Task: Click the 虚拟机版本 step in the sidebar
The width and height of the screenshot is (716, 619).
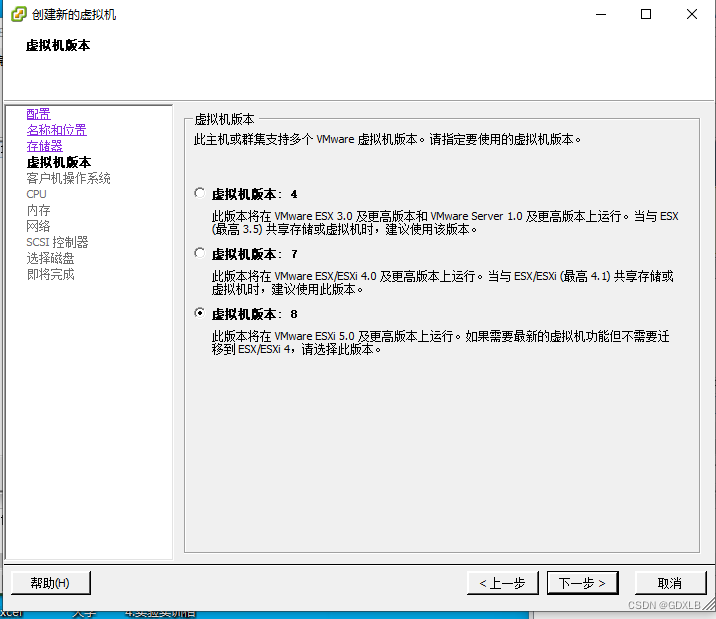Action: coord(58,162)
